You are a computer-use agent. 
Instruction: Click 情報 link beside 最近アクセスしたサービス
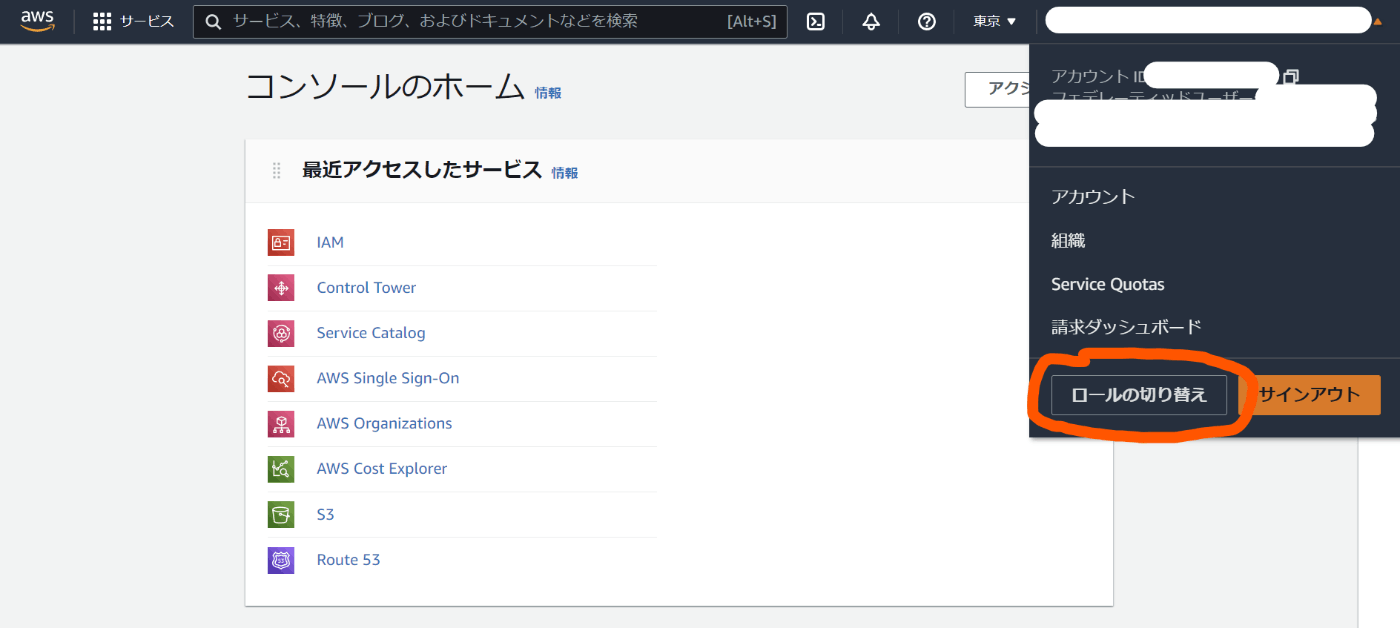(x=565, y=173)
